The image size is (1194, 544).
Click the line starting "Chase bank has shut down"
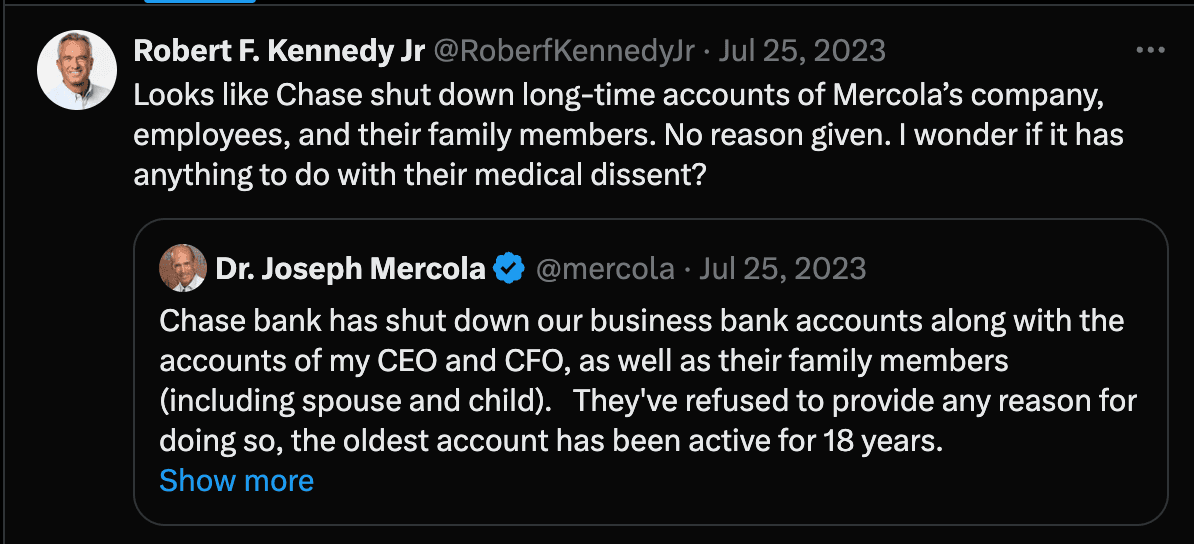click(x=641, y=322)
